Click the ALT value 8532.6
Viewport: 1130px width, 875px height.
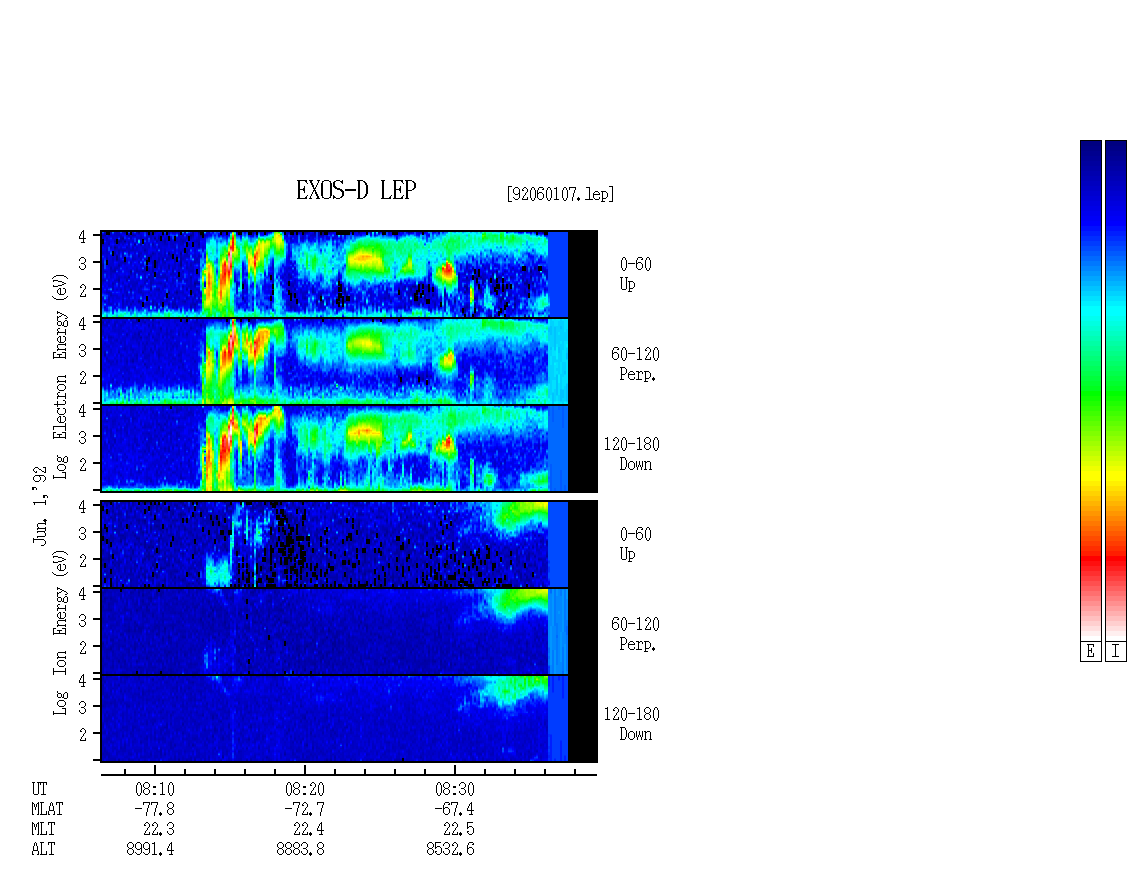click(450, 850)
